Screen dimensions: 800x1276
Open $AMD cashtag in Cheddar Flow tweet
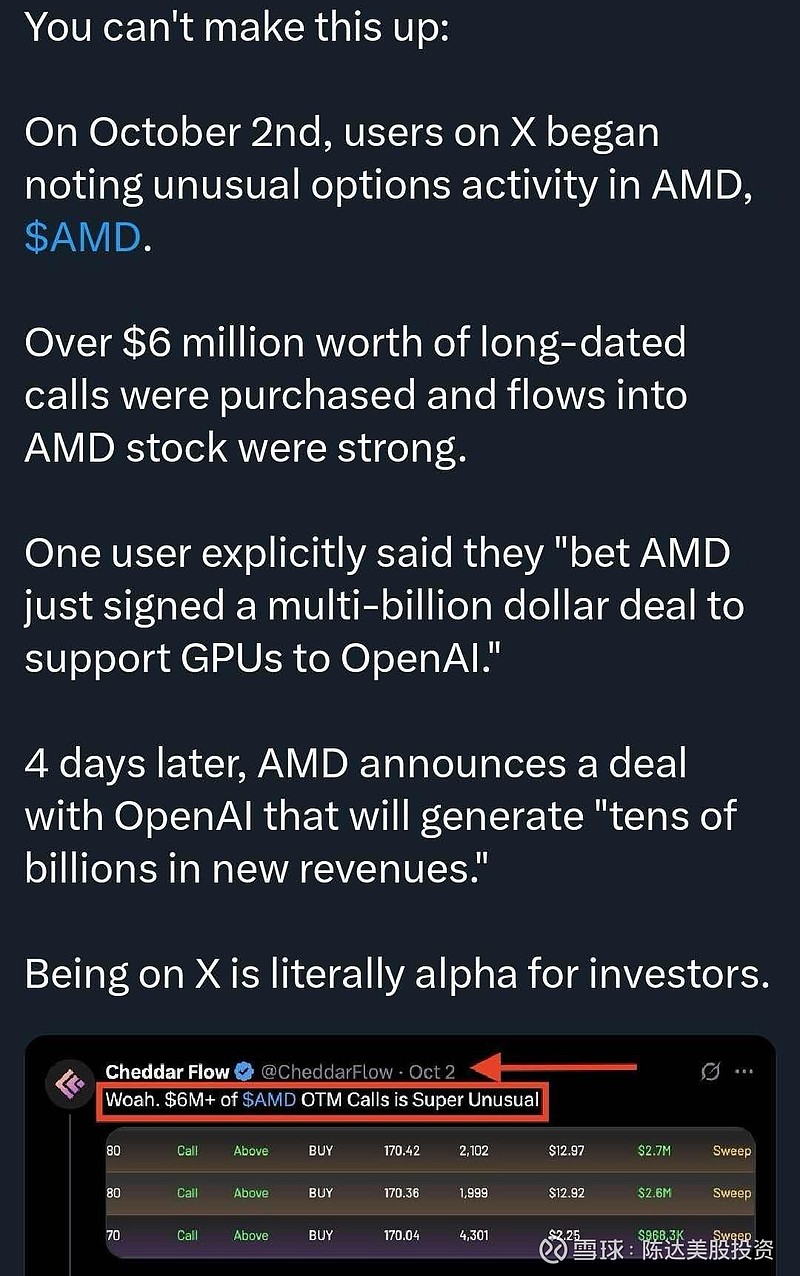pyautogui.click(x=268, y=1101)
